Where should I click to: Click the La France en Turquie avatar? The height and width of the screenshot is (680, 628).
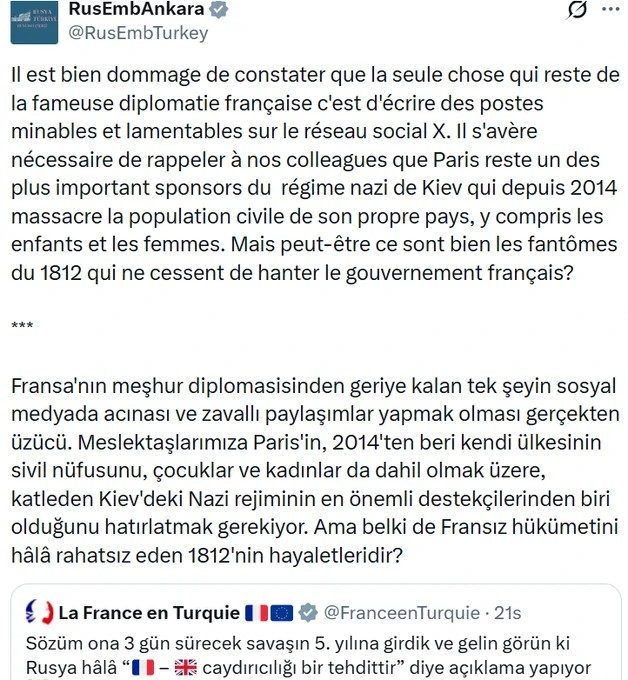(37, 610)
